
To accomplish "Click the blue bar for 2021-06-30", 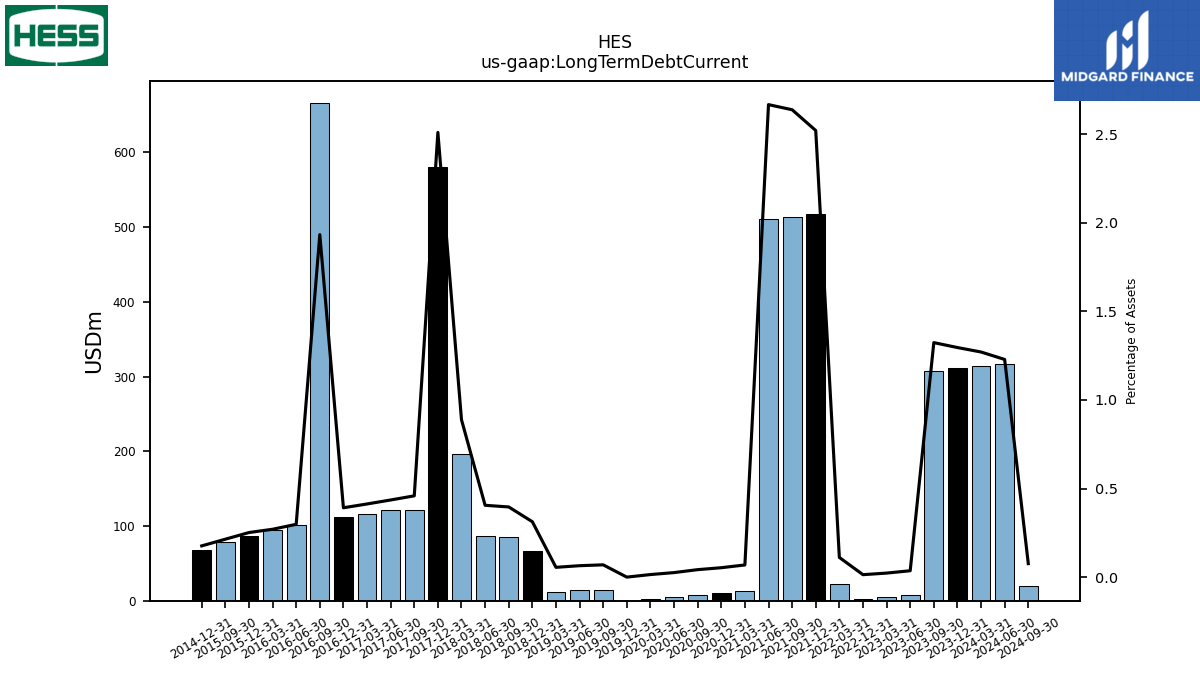I will 769,410.
